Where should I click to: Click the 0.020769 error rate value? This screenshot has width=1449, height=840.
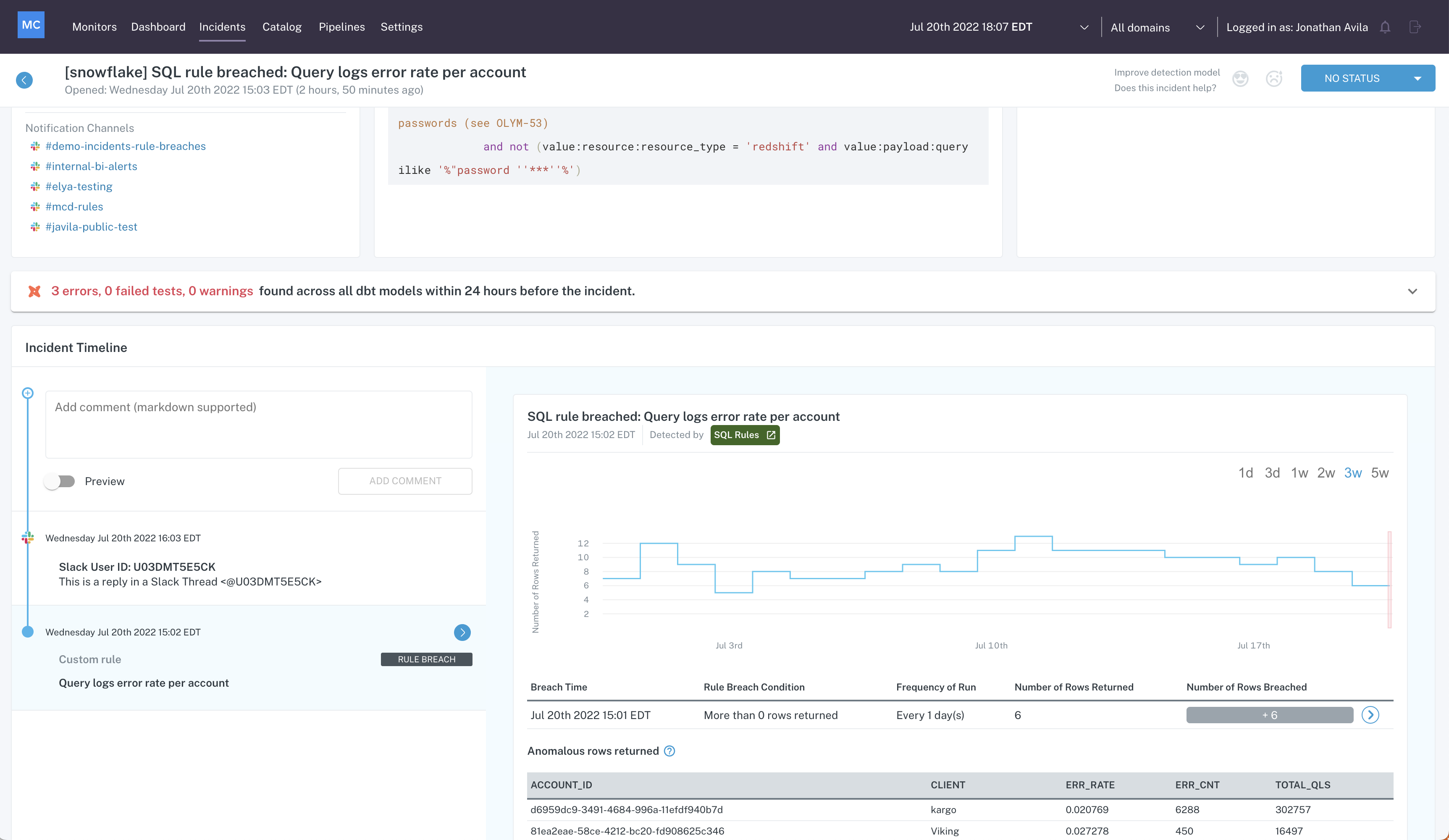1087,809
